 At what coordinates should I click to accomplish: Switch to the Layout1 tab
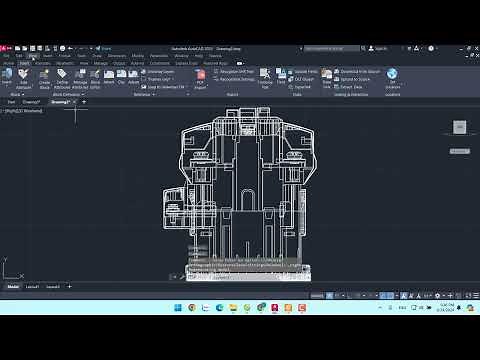point(32,286)
